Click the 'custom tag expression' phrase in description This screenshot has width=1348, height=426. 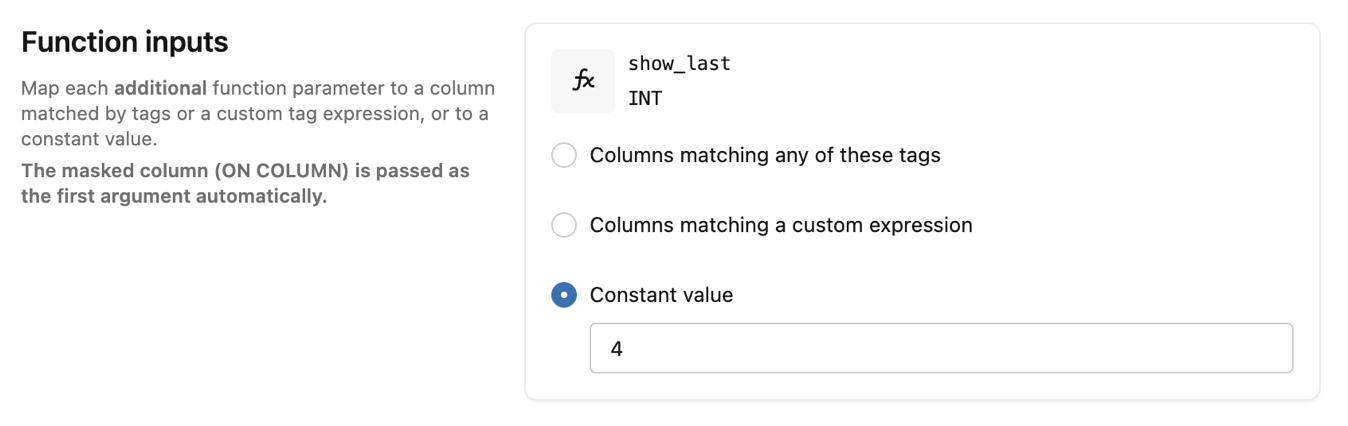[x=328, y=114]
